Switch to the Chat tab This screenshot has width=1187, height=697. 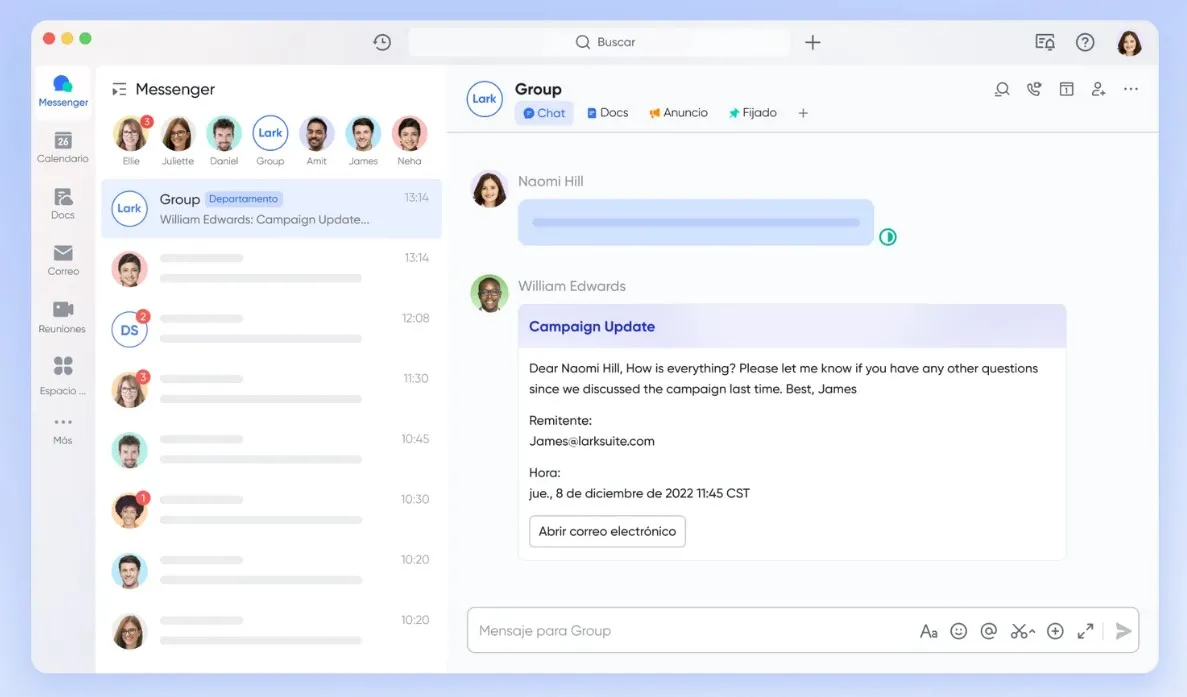544,113
